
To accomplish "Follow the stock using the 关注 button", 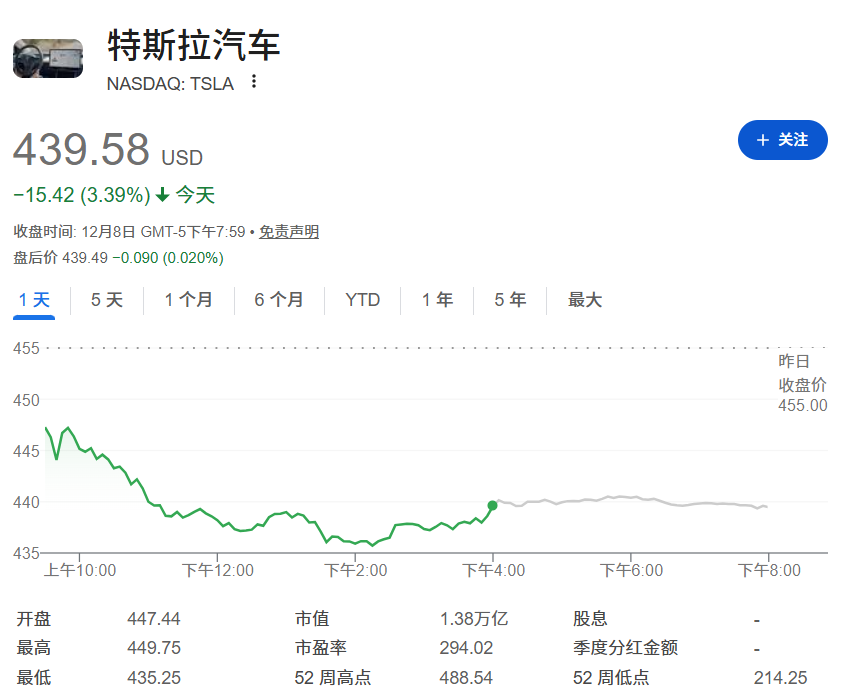I will click(x=783, y=140).
